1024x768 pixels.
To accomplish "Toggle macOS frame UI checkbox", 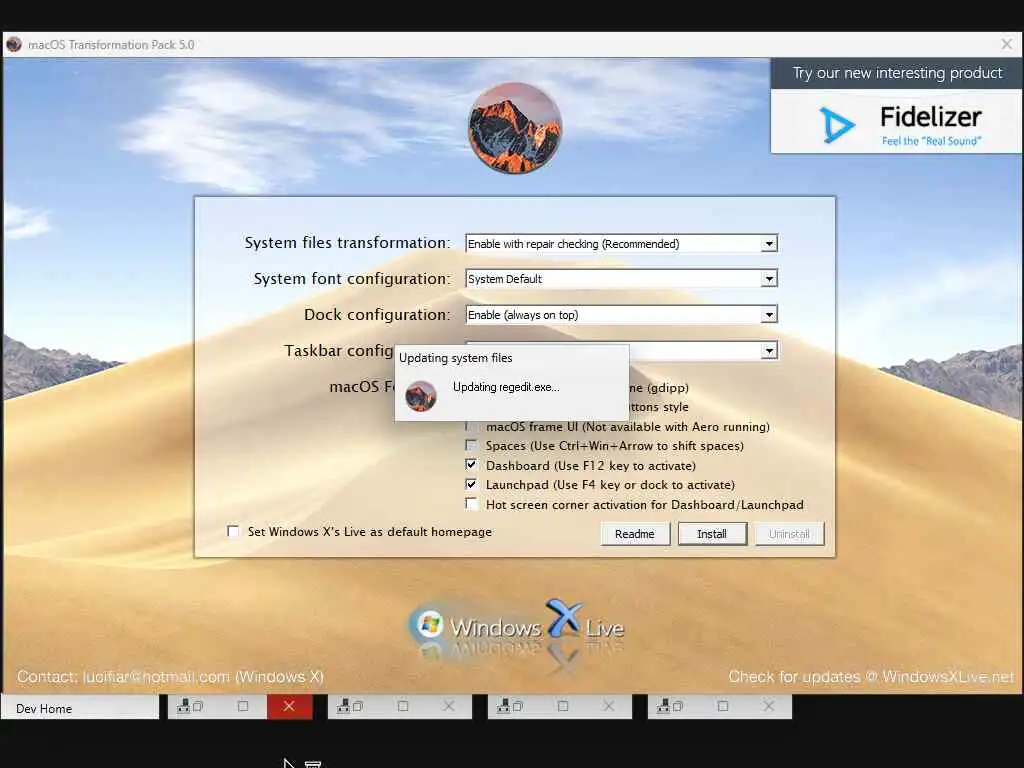I will (471, 426).
